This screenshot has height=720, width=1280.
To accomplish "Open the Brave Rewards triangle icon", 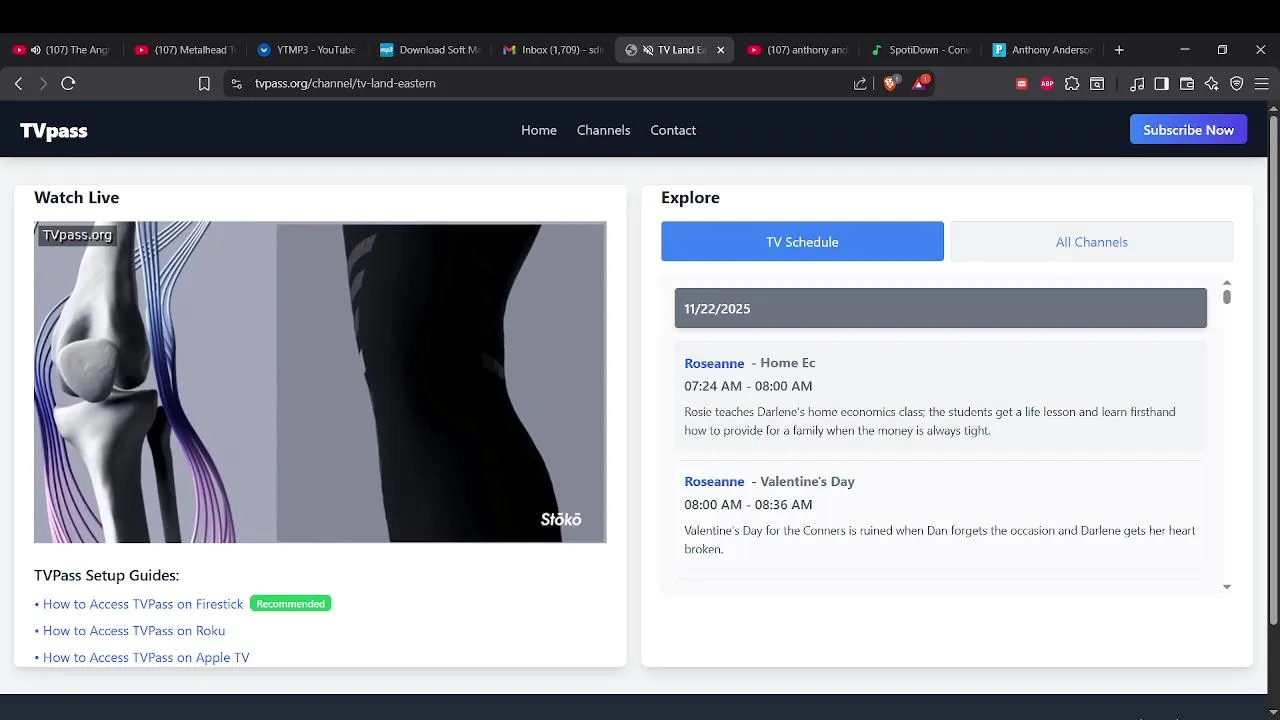I will pos(919,83).
